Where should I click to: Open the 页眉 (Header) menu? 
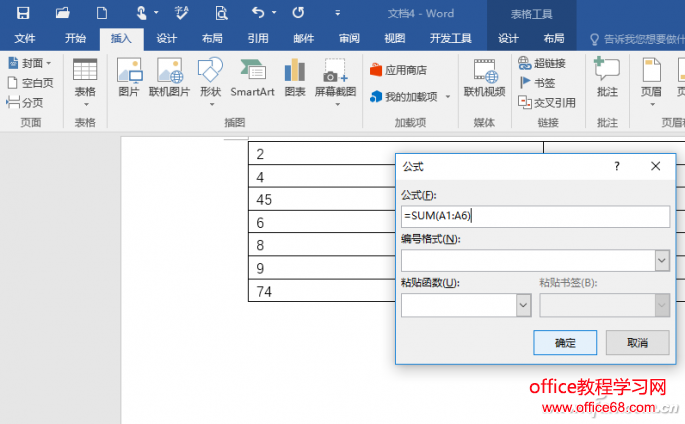[651, 82]
